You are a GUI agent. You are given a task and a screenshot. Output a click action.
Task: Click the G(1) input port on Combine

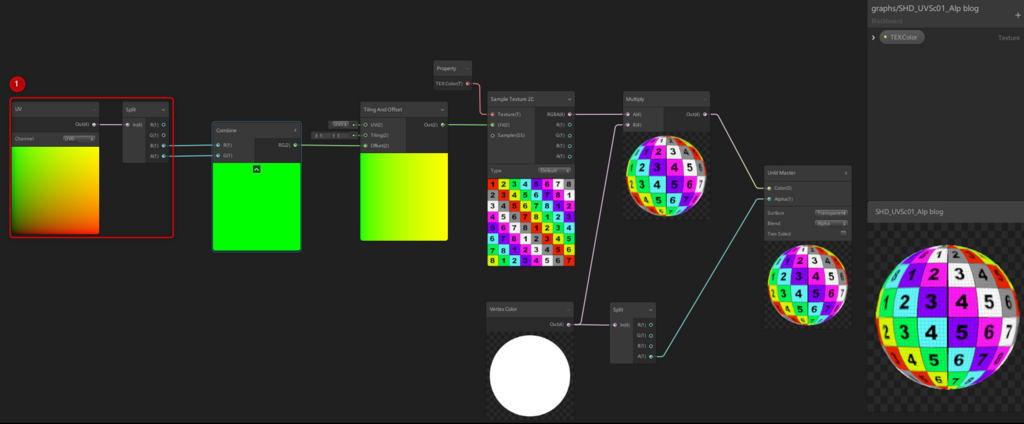[x=218, y=155]
